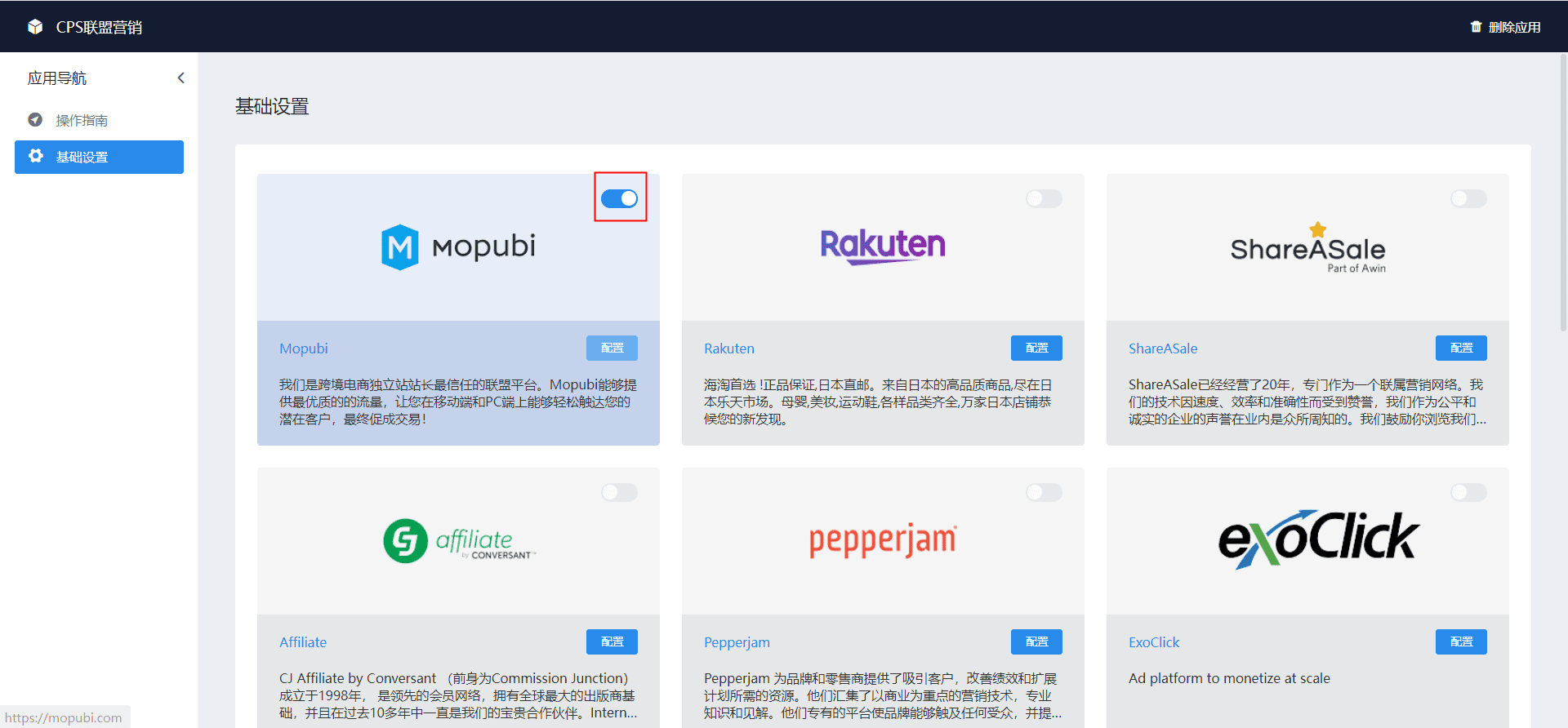Open the ShareASale name link
The width and height of the screenshot is (1568, 728).
click(1163, 348)
